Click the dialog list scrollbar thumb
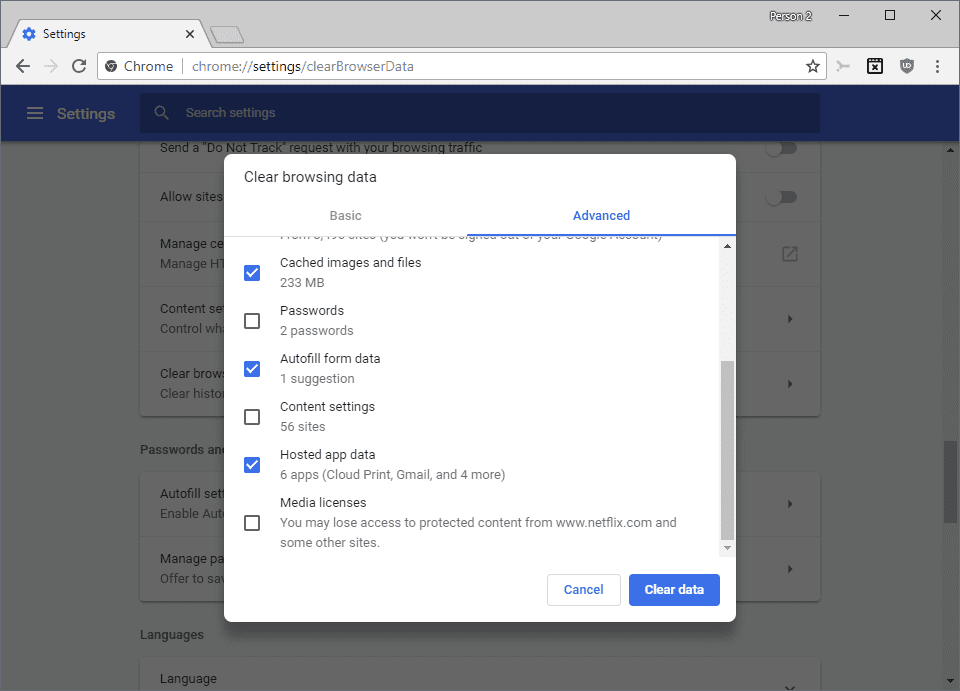Viewport: 960px width, 691px height. 727,450
